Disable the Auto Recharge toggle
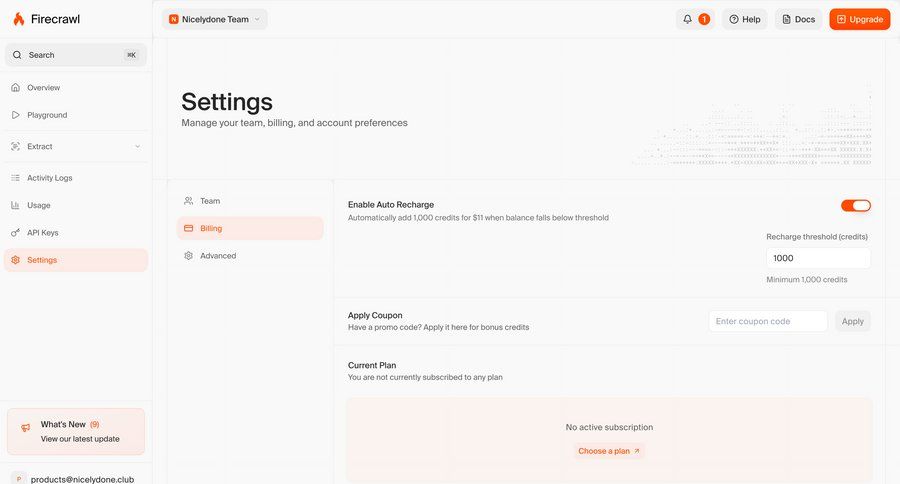900x484 pixels. [x=855, y=205]
